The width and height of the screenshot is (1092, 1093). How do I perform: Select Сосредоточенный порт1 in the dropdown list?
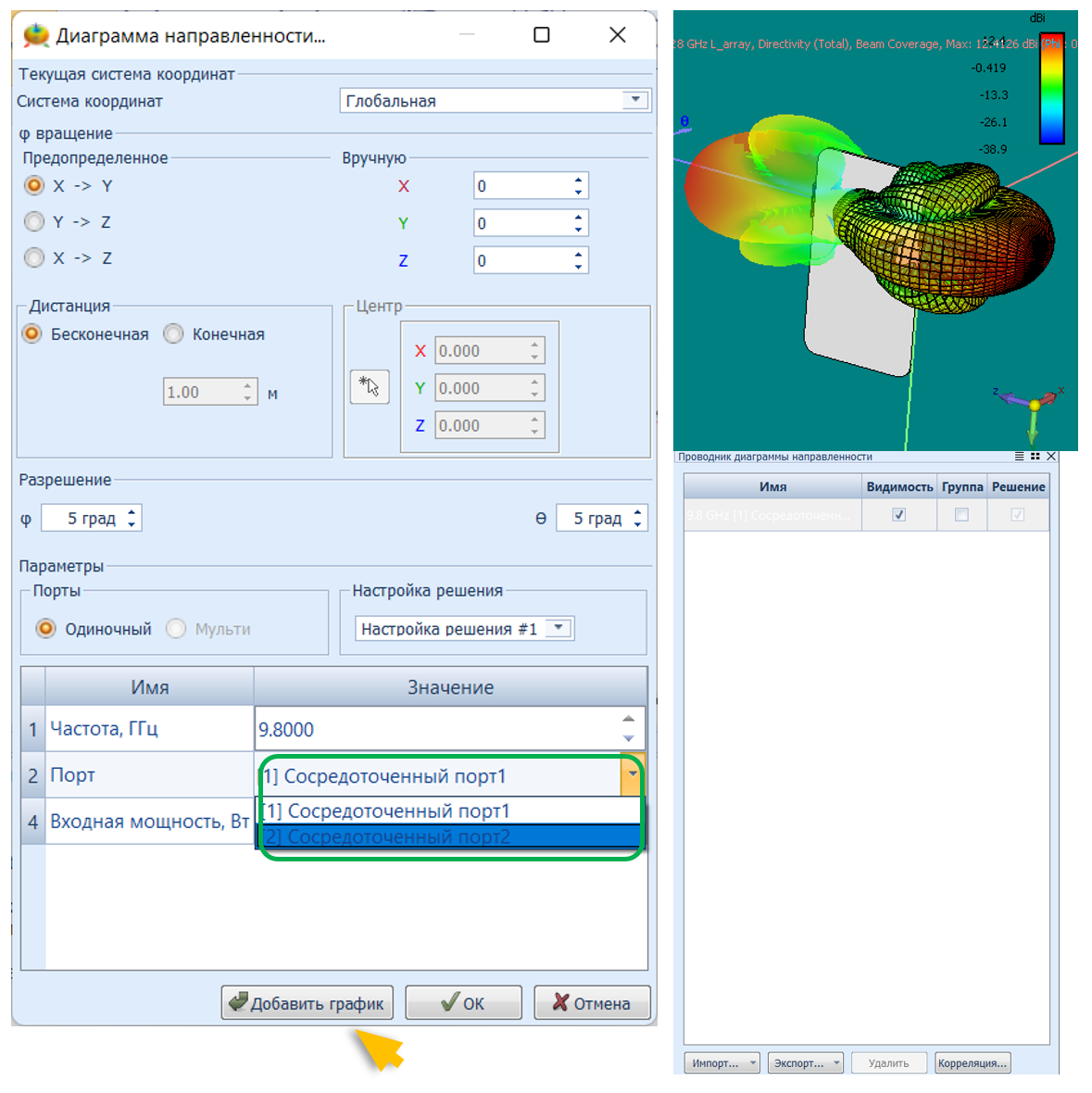coord(449,811)
